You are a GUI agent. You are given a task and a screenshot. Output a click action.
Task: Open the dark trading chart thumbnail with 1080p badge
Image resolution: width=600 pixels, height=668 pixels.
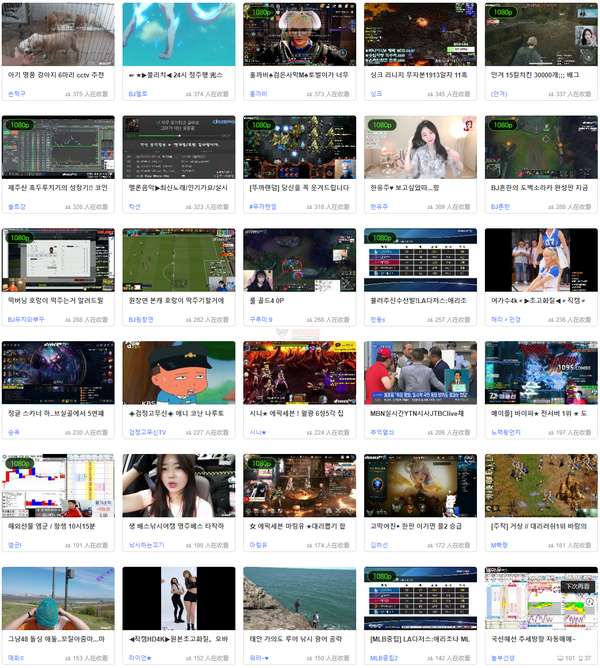pyautogui.click(x=58, y=147)
